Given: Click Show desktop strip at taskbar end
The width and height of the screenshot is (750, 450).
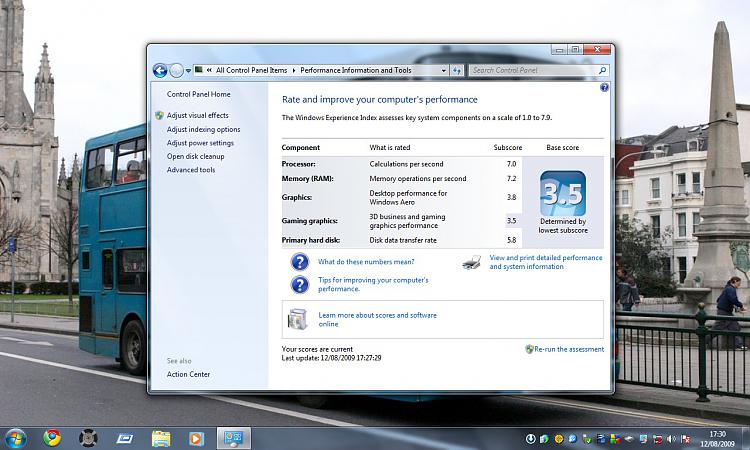Looking at the screenshot, I should click(746, 438).
